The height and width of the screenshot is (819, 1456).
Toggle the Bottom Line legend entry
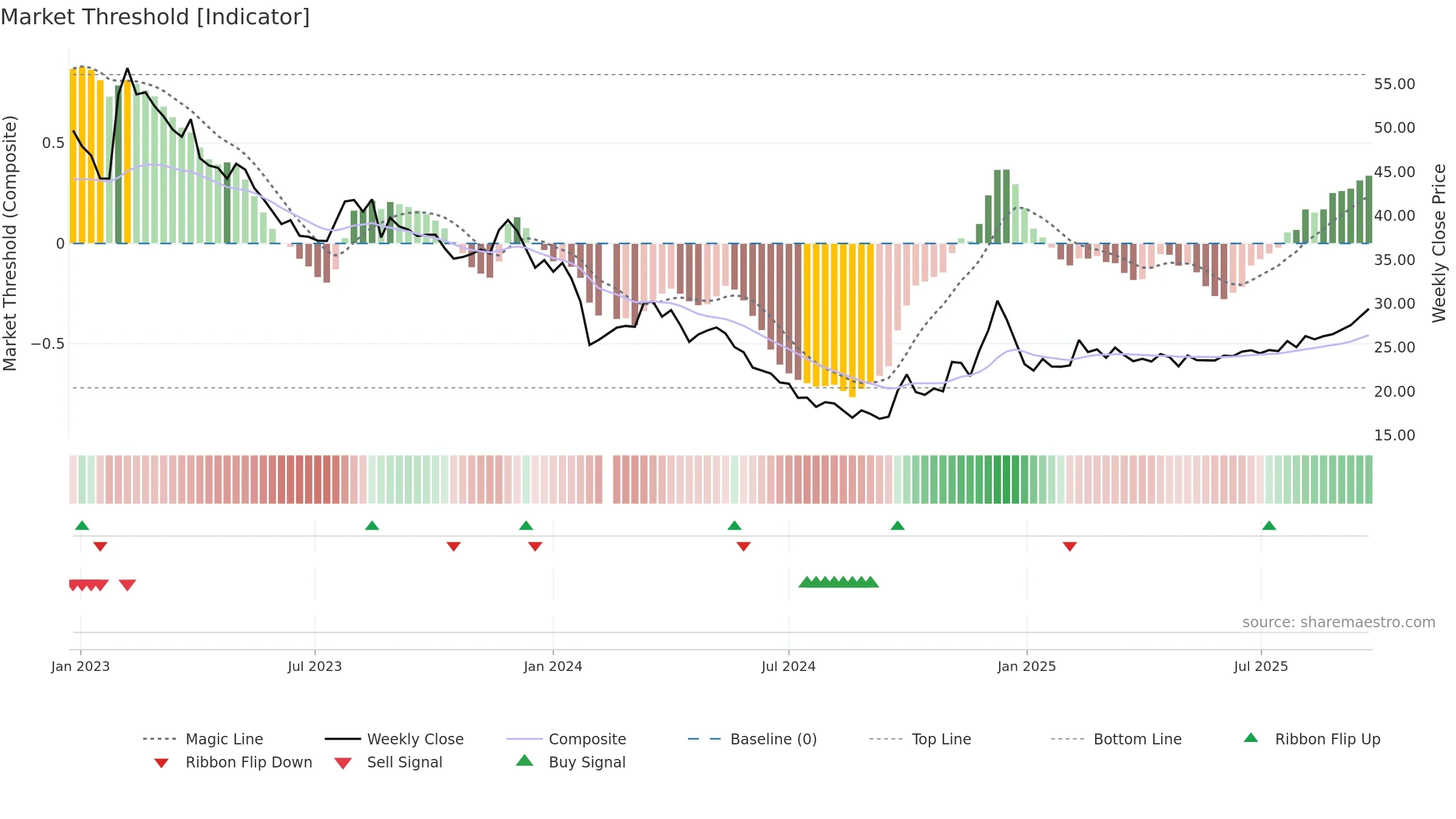click(x=1116, y=739)
